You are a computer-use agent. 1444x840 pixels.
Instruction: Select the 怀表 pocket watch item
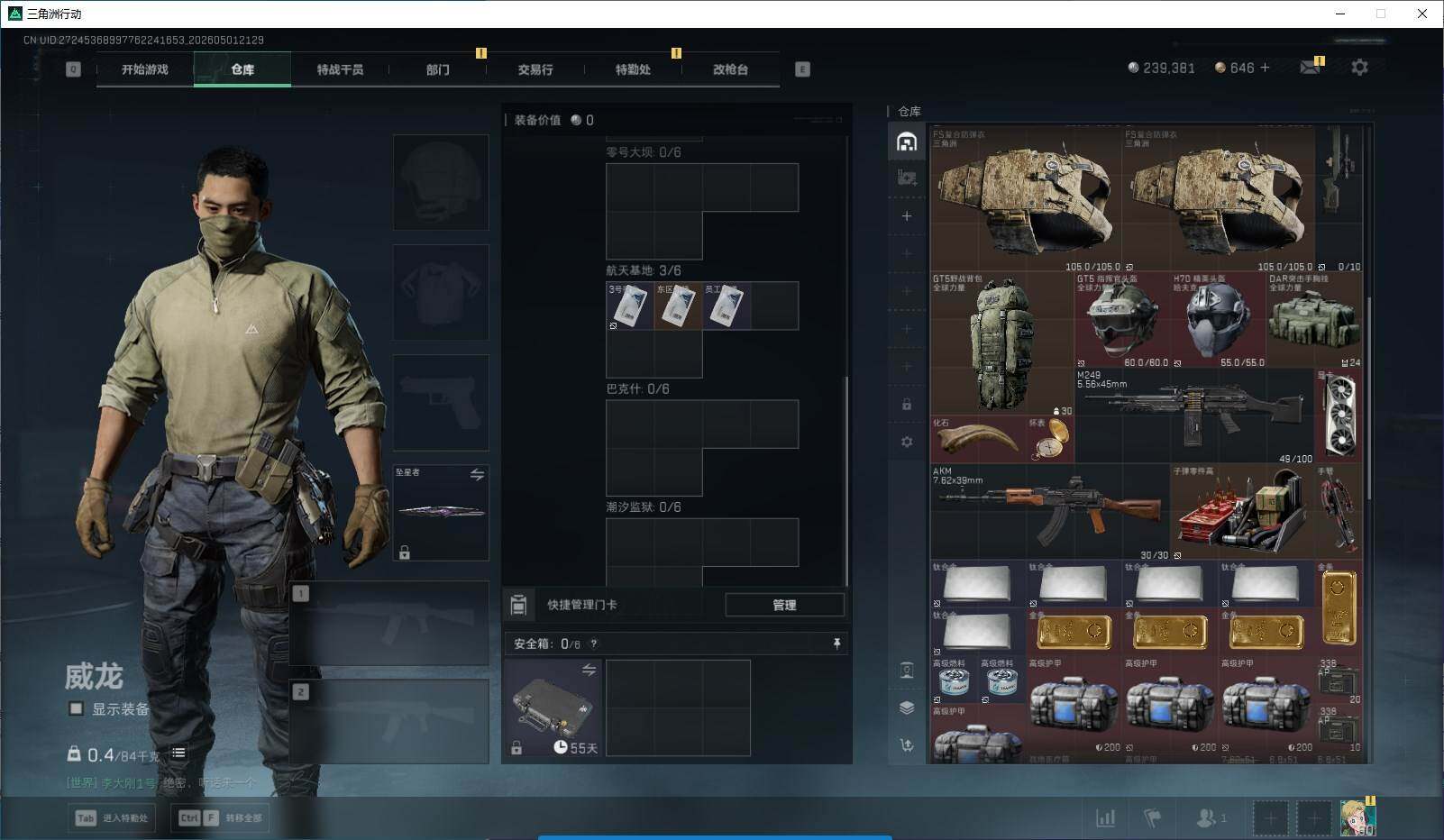click(x=1050, y=440)
